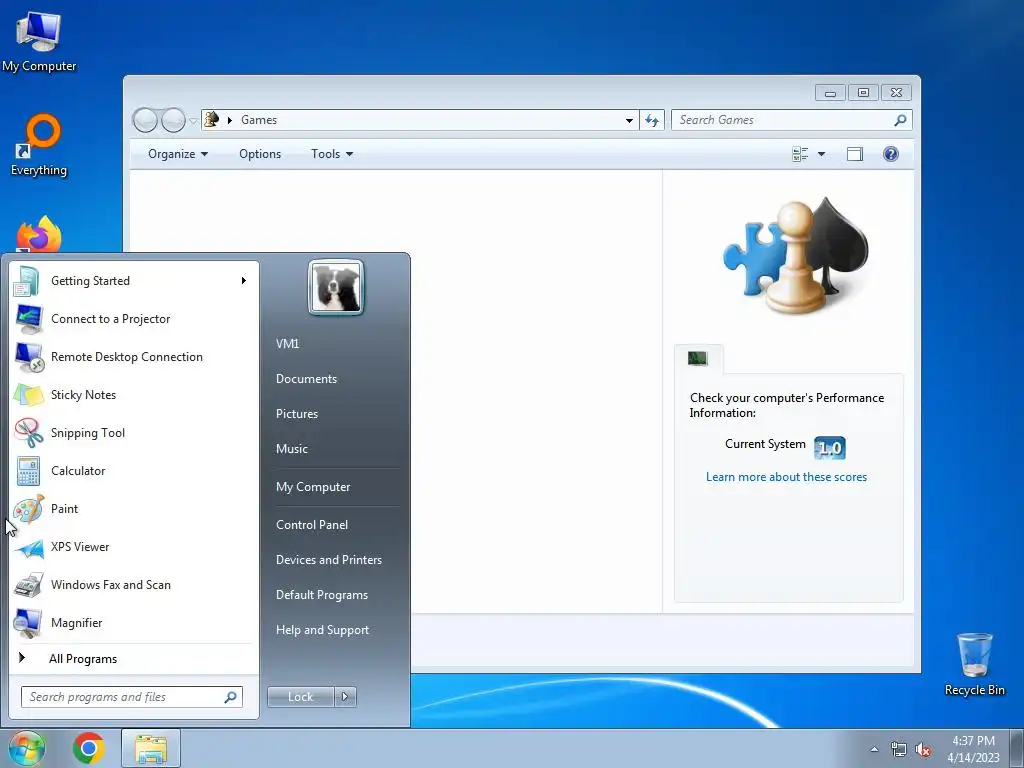Click Options in Games toolbar
Image resolution: width=1024 pixels, height=768 pixels.
pos(260,154)
